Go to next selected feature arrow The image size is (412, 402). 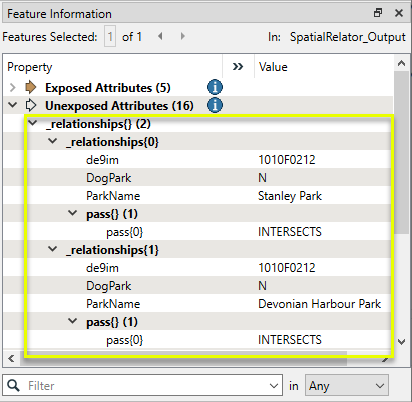[x=182, y=36]
